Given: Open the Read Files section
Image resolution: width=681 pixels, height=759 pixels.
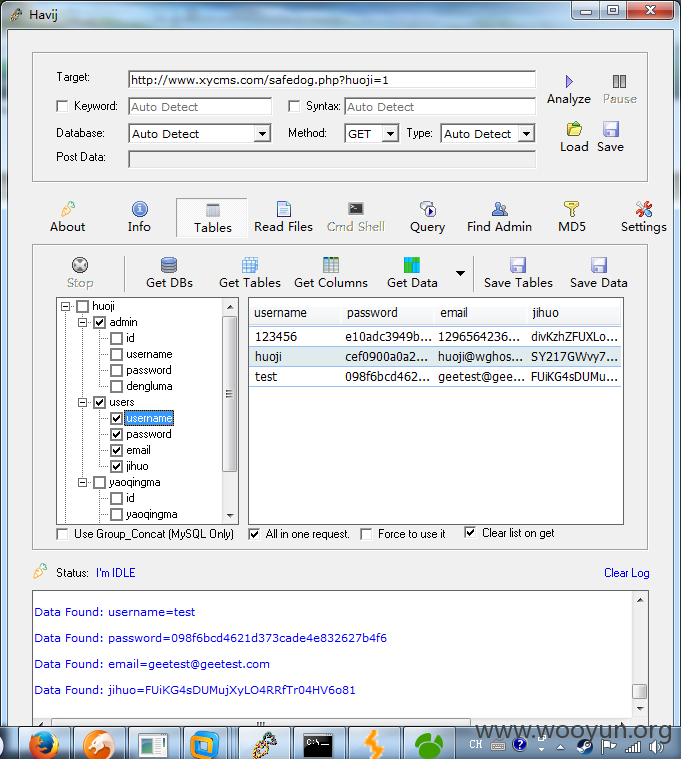Looking at the screenshot, I should point(284,218).
